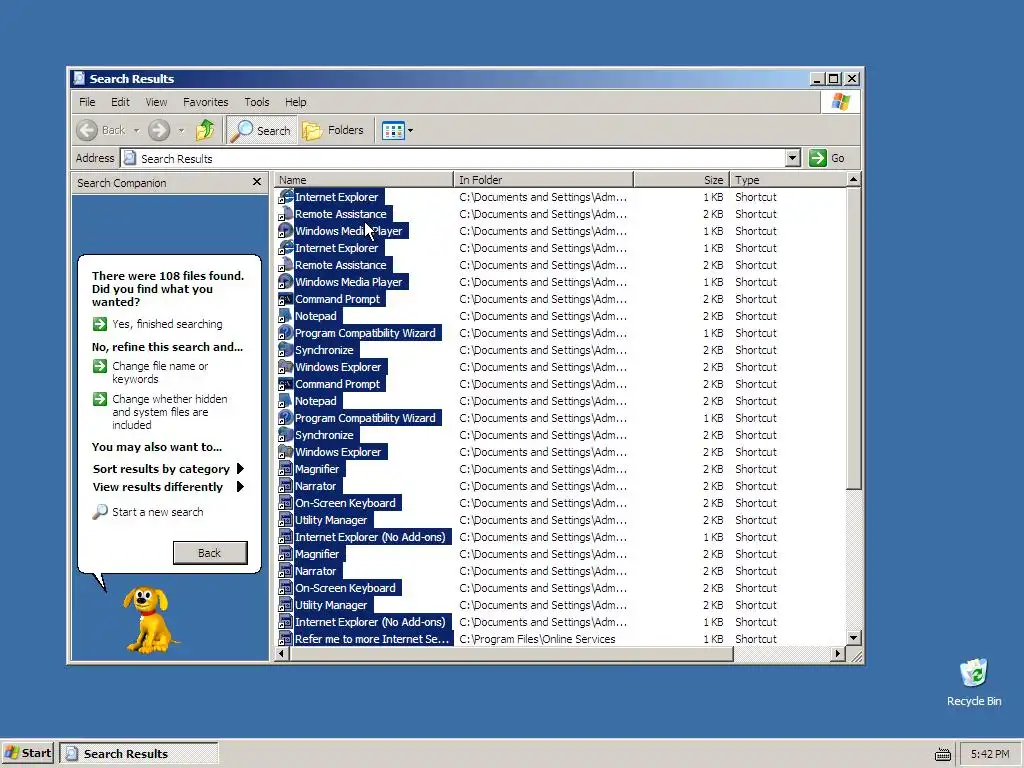1024x768 pixels.
Task: Close the Search Companion pane
Action: coord(257,182)
